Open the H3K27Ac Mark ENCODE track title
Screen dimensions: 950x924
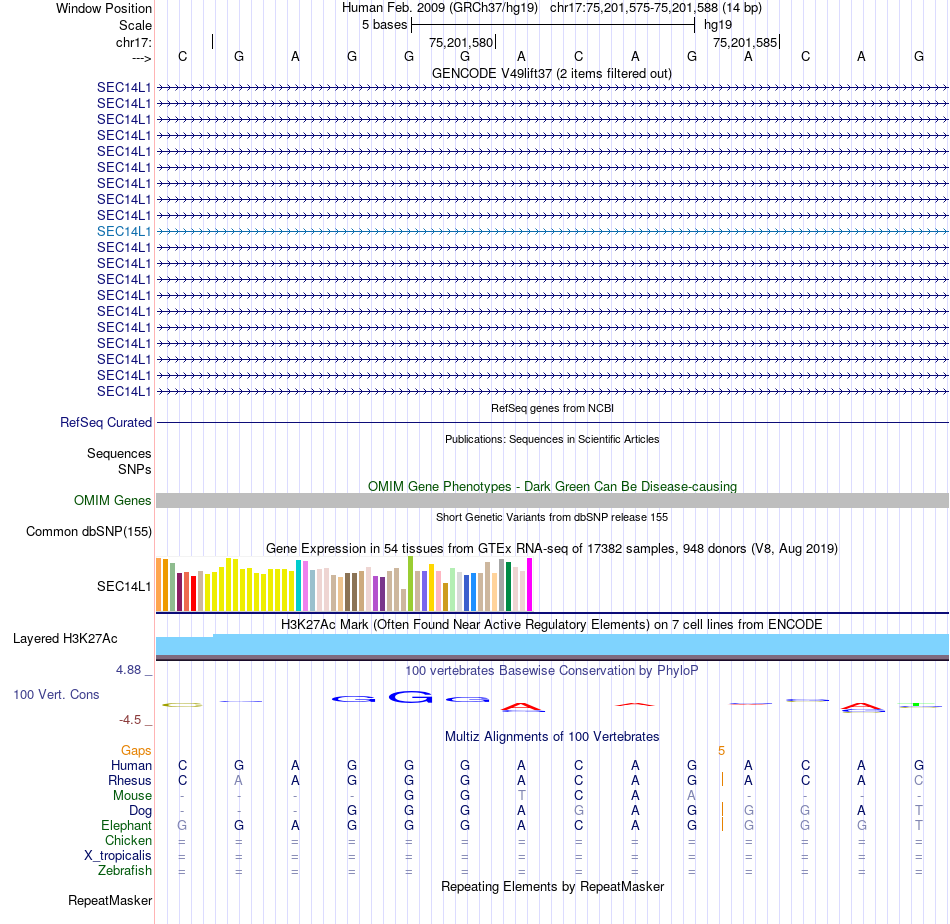tap(551, 625)
